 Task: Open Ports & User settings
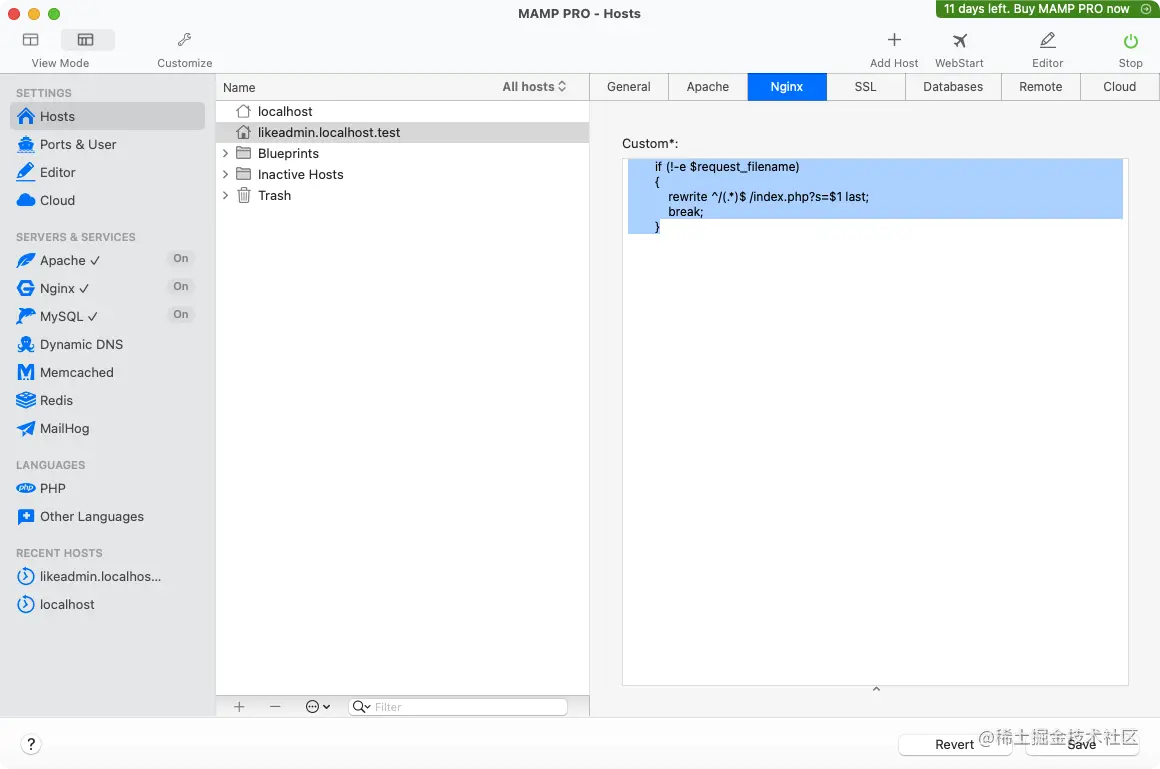pos(108,144)
